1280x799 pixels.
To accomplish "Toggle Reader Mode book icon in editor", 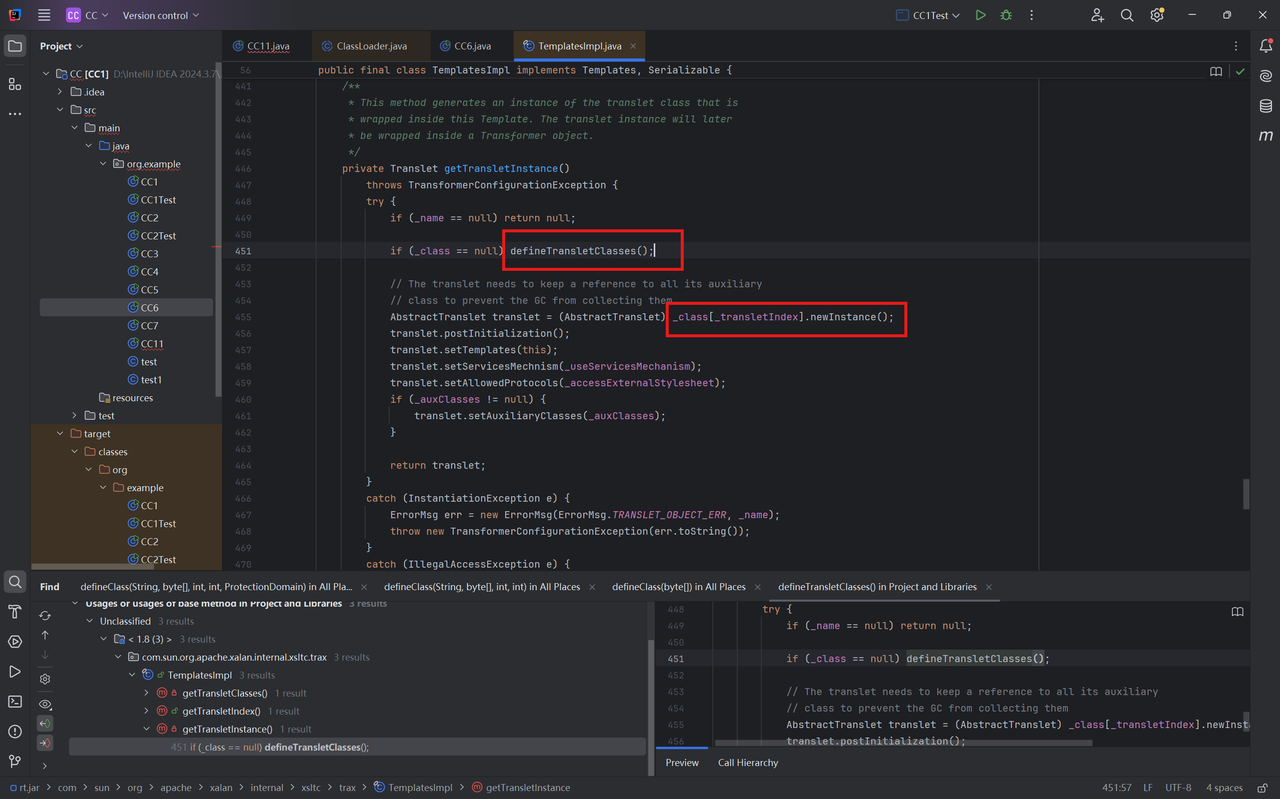I will point(1216,71).
